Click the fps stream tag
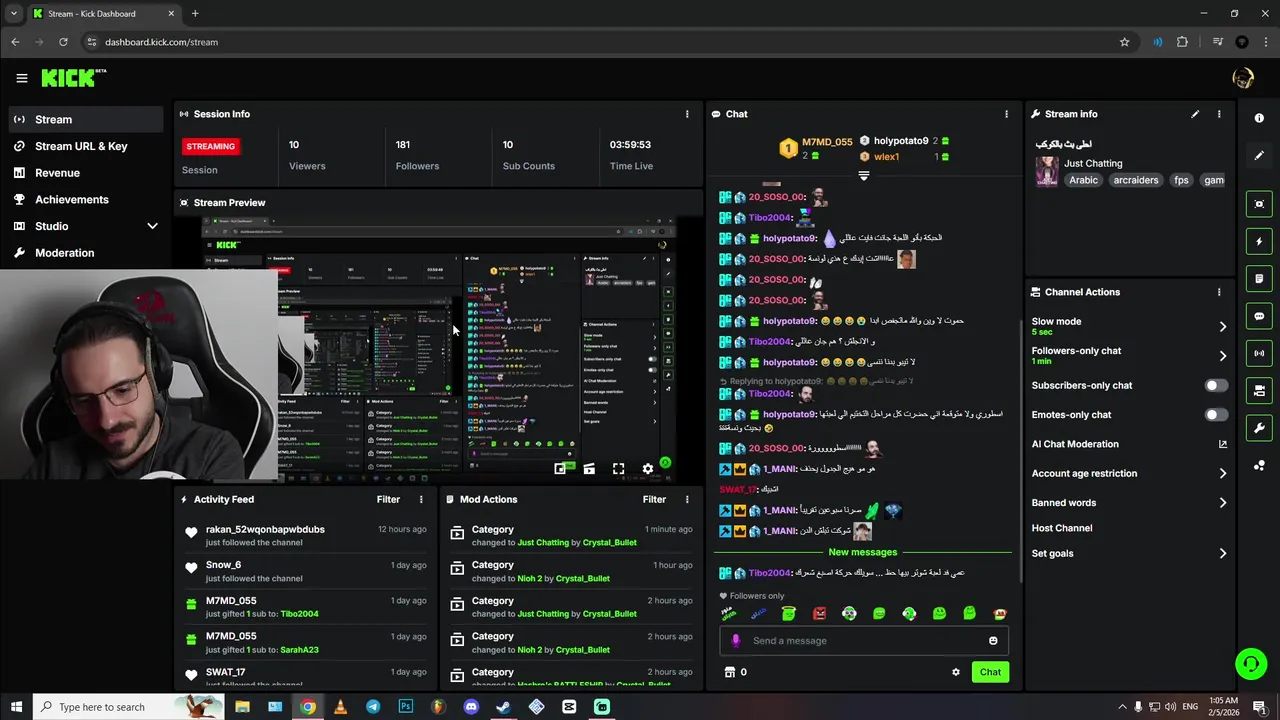The width and height of the screenshot is (1280, 720). [1181, 180]
